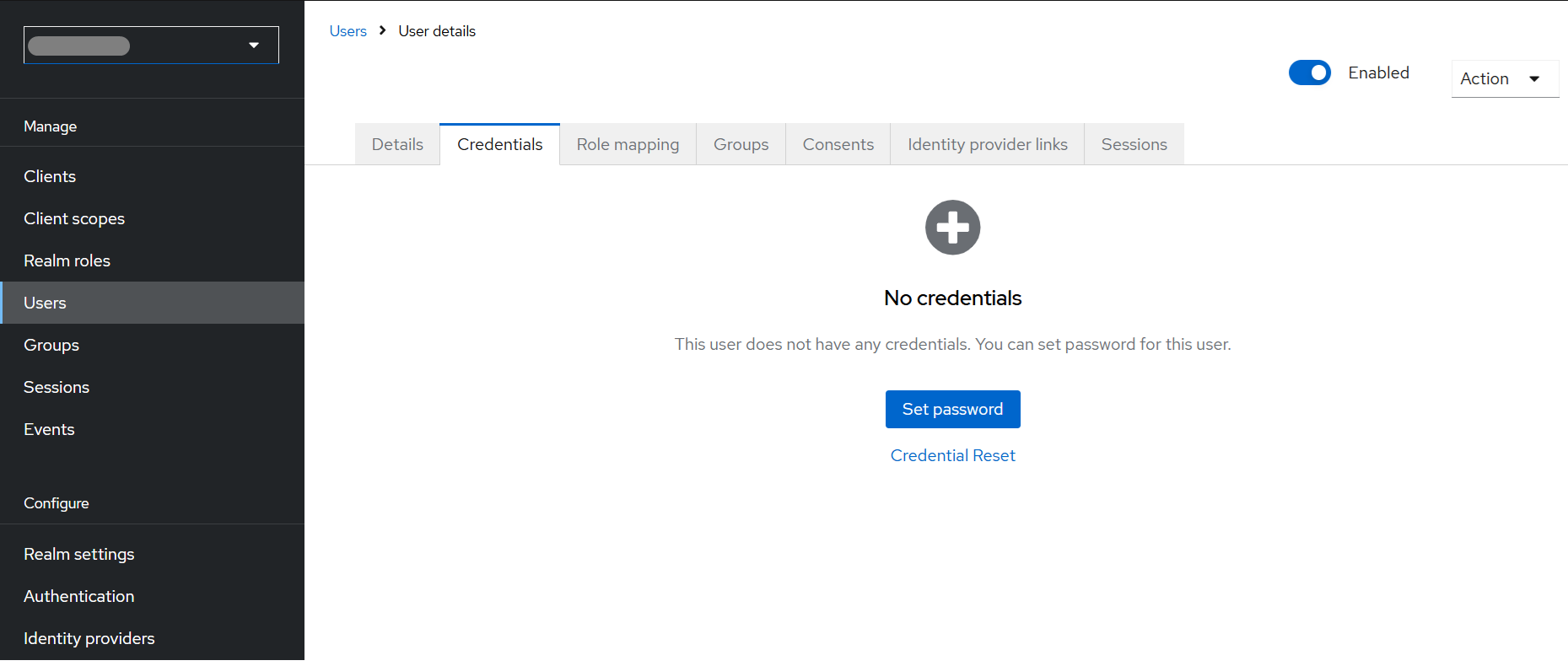The width and height of the screenshot is (1568, 666).
Task: Click the plus circle icon above No credentials
Action: [952, 228]
